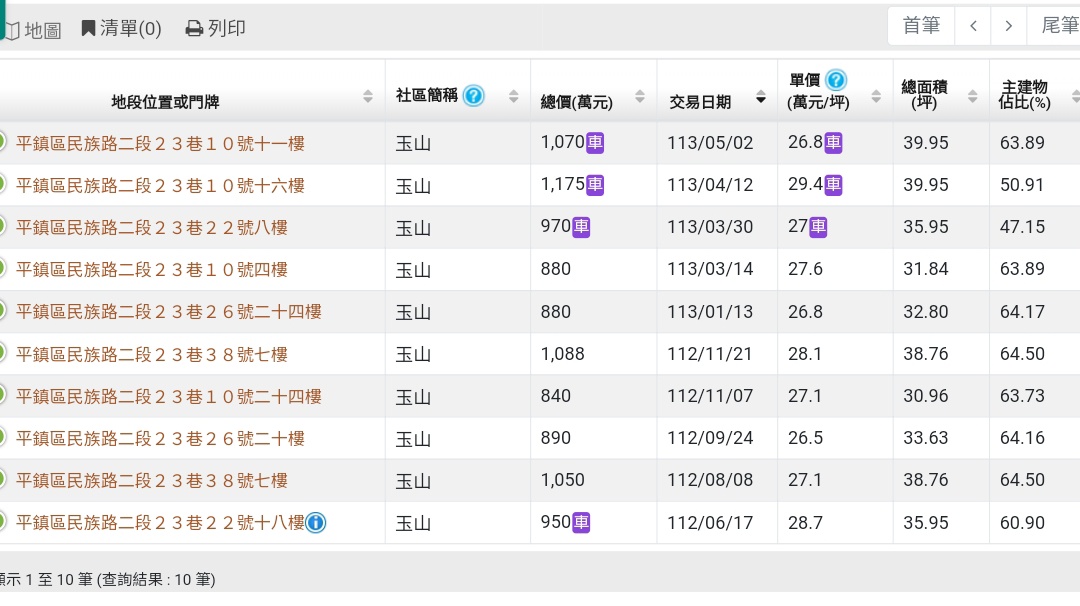
Task: Open address 二三巷二六號二十四樓 link
Action: click(x=168, y=312)
